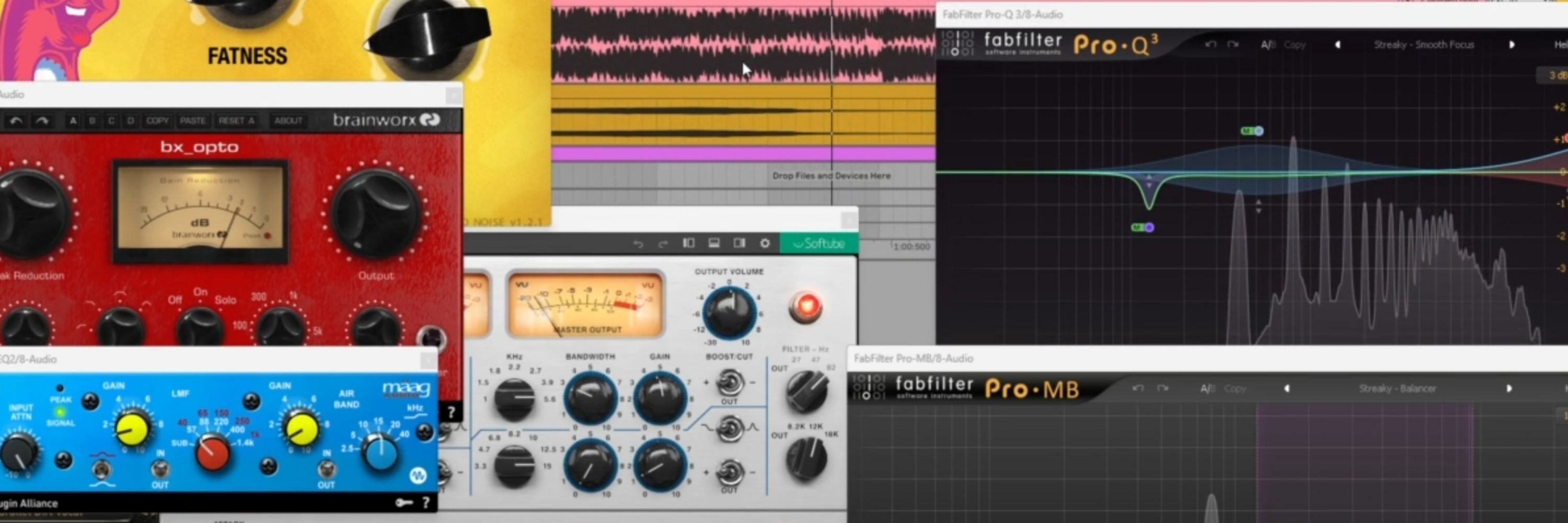Open Pro-MB preset menu Streaky - Balancer

1397,388
